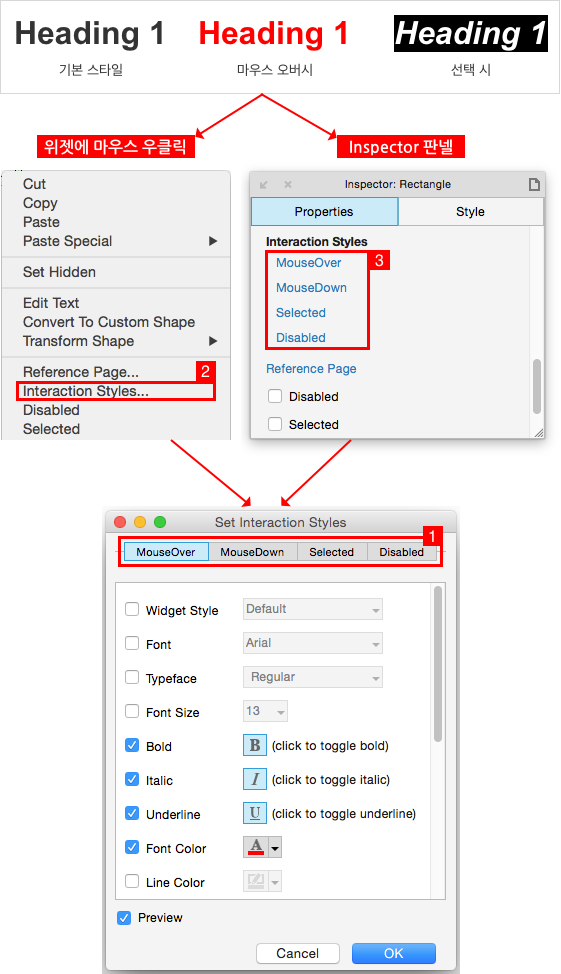Enable the Font Size checkbox
561x974 pixels.
coord(132,711)
